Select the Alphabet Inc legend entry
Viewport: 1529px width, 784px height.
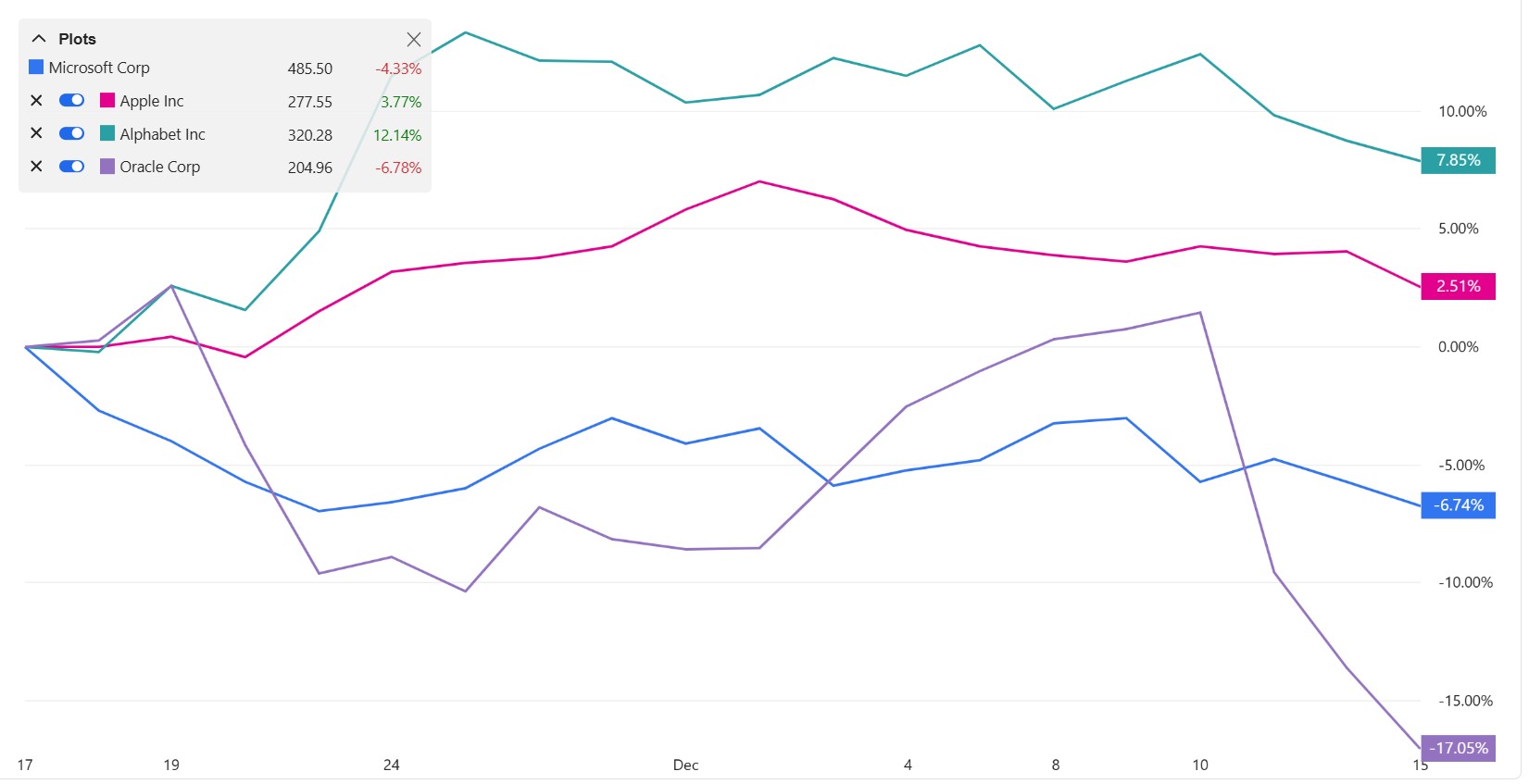coord(161,133)
